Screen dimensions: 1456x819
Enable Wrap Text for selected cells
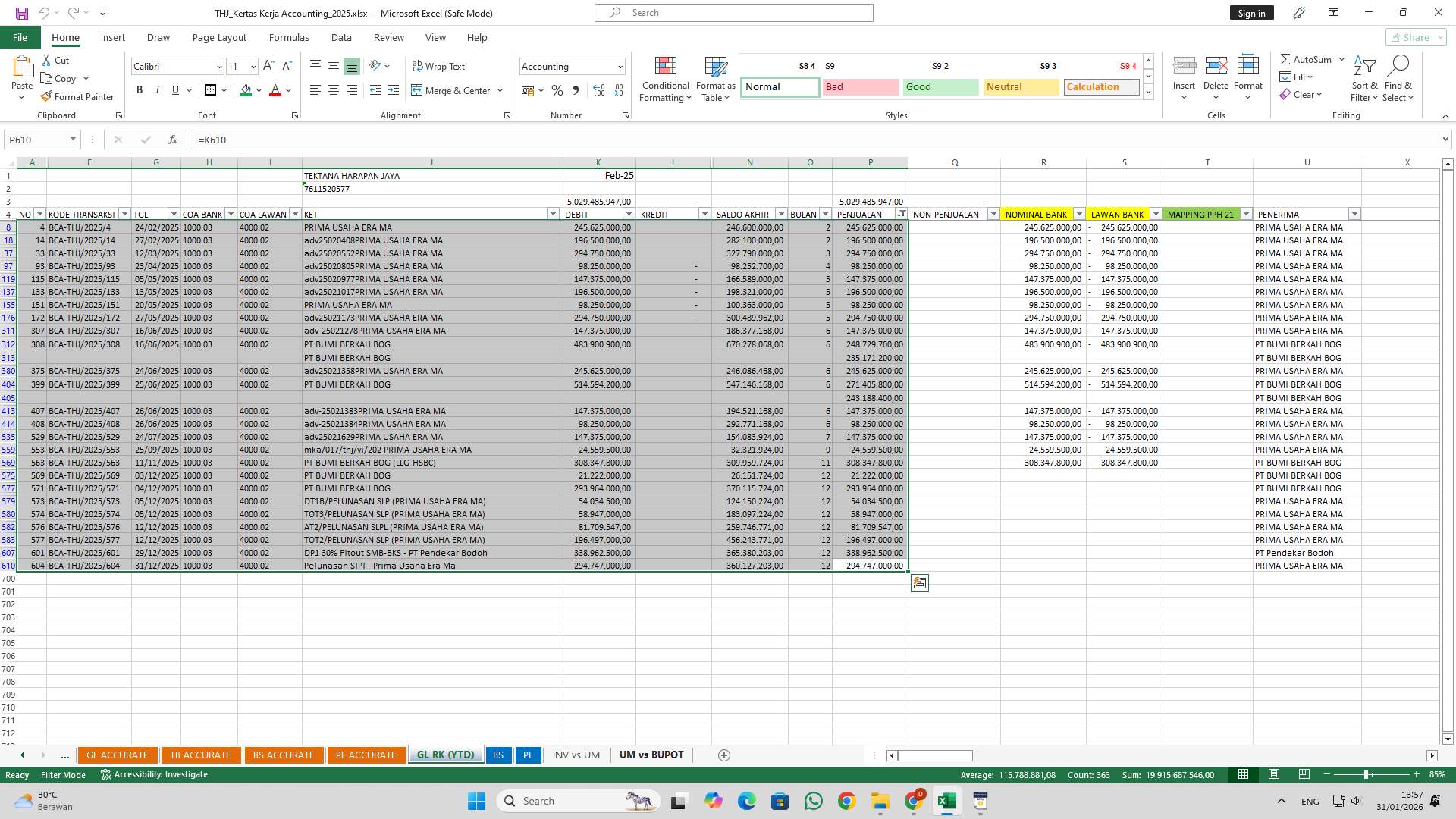click(439, 67)
